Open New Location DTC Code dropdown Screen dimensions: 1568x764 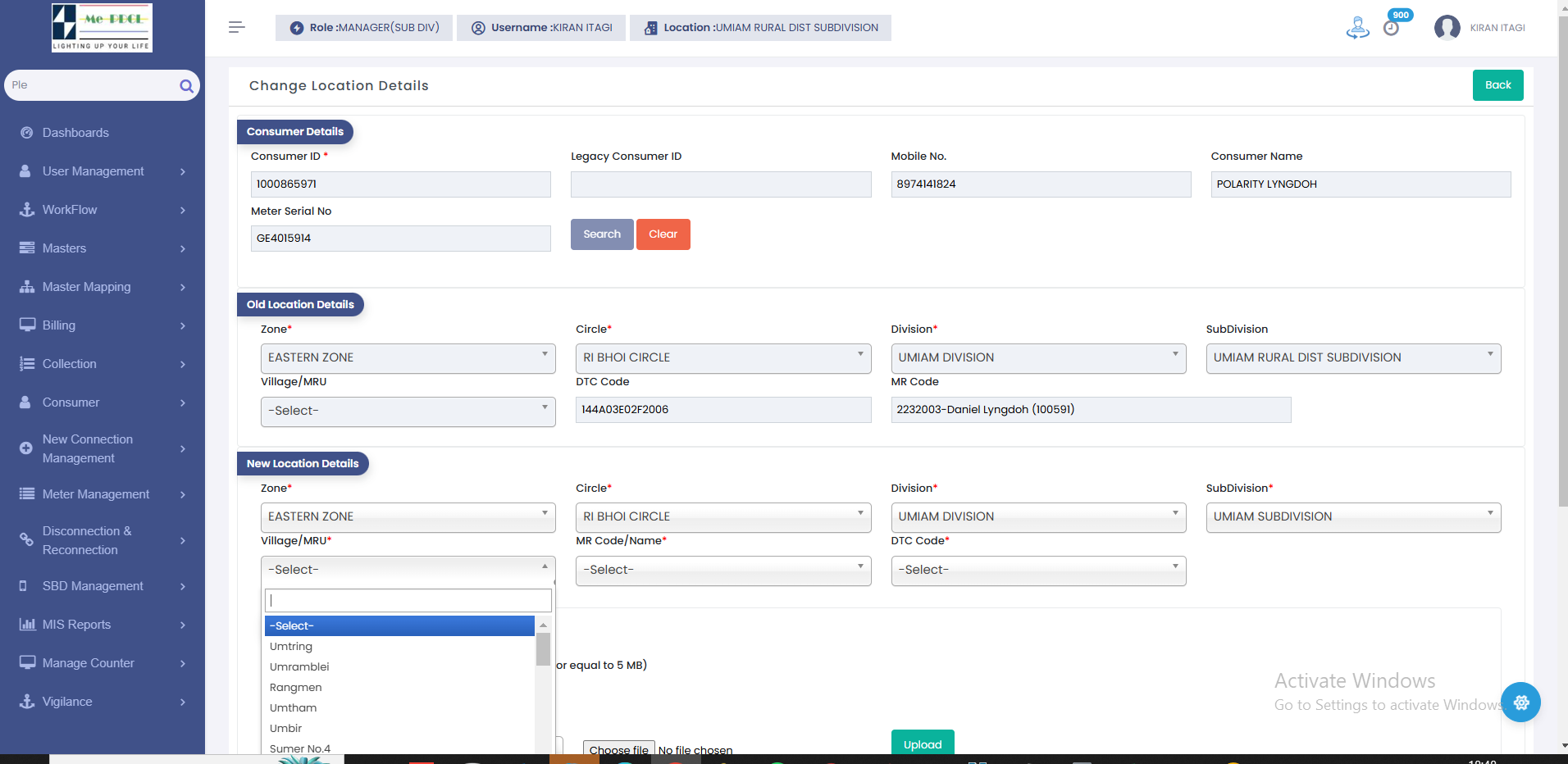tap(1038, 571)
